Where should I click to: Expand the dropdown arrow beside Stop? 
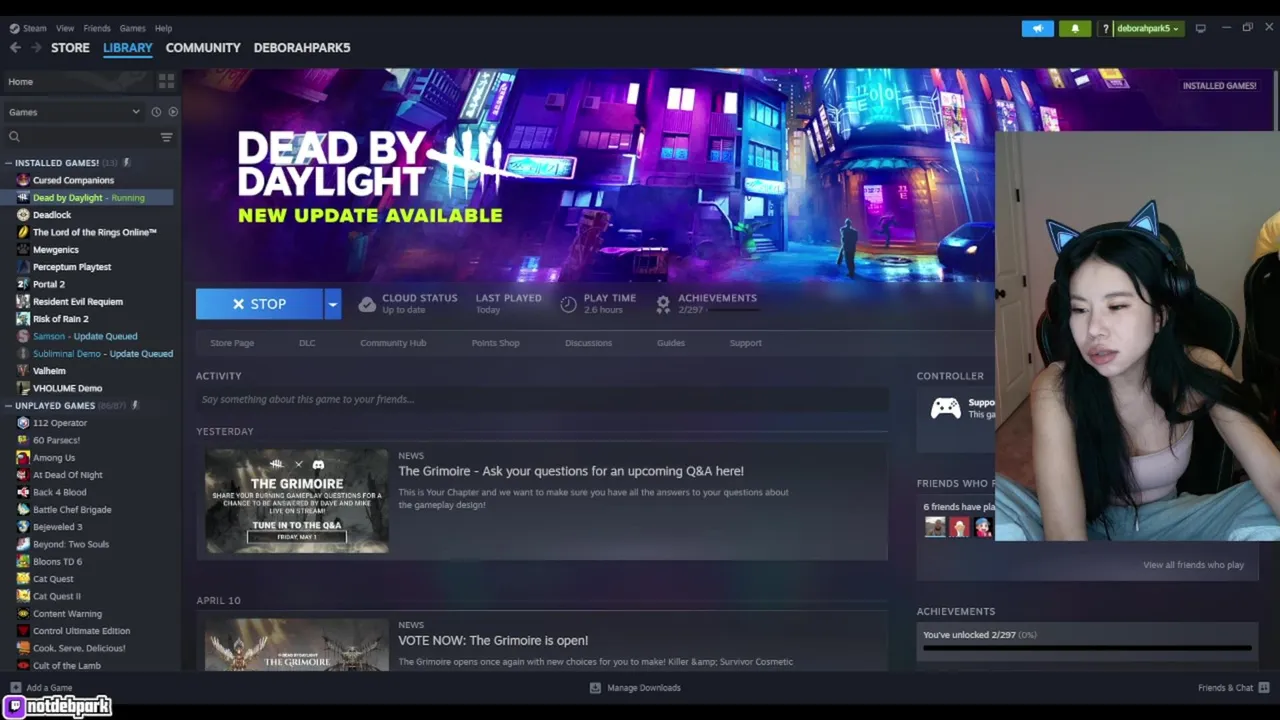tap(332, 304)
